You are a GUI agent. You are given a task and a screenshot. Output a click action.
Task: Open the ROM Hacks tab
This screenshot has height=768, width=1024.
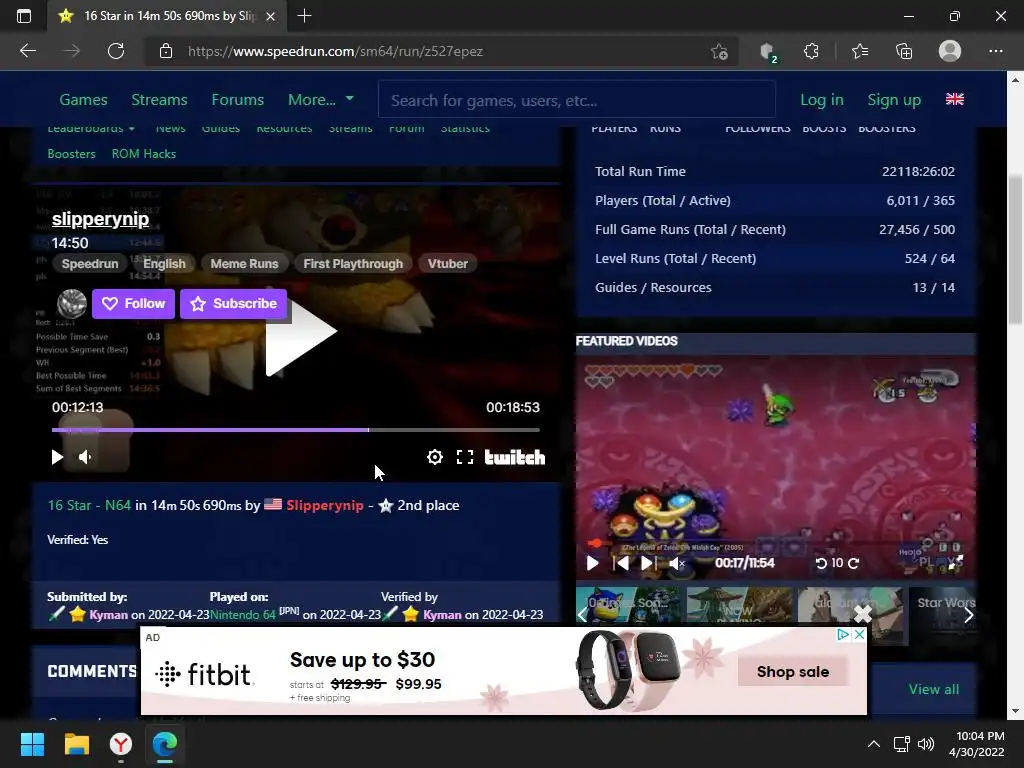pyautogui.click(x=144, y=154)
